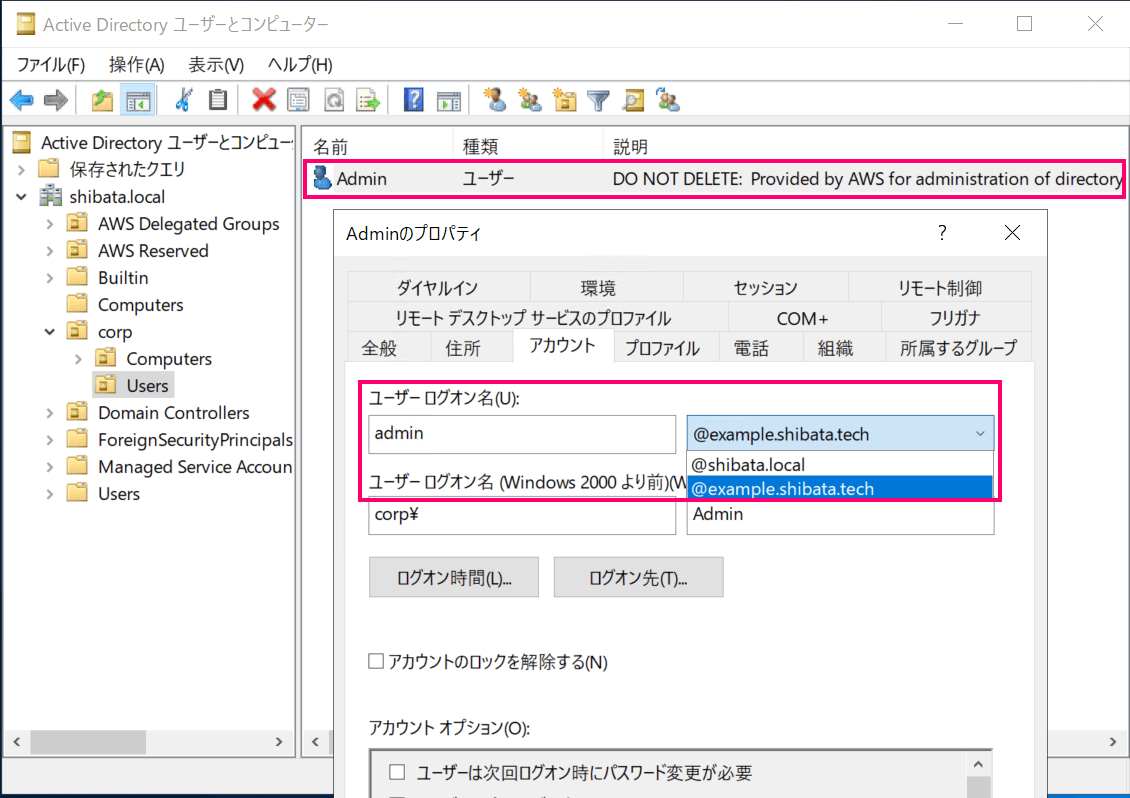Expand the Managed Service Accounts node arrow
This screenshot has height=798, width=1130.
click(x=50, y=467)
